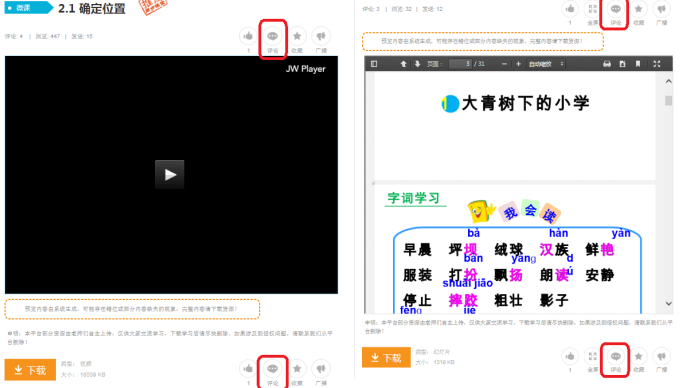Favorite the video with the top star icon
The height and width of the screenshot is (388, 684).
pyautogui.click(x=297, y=36)
